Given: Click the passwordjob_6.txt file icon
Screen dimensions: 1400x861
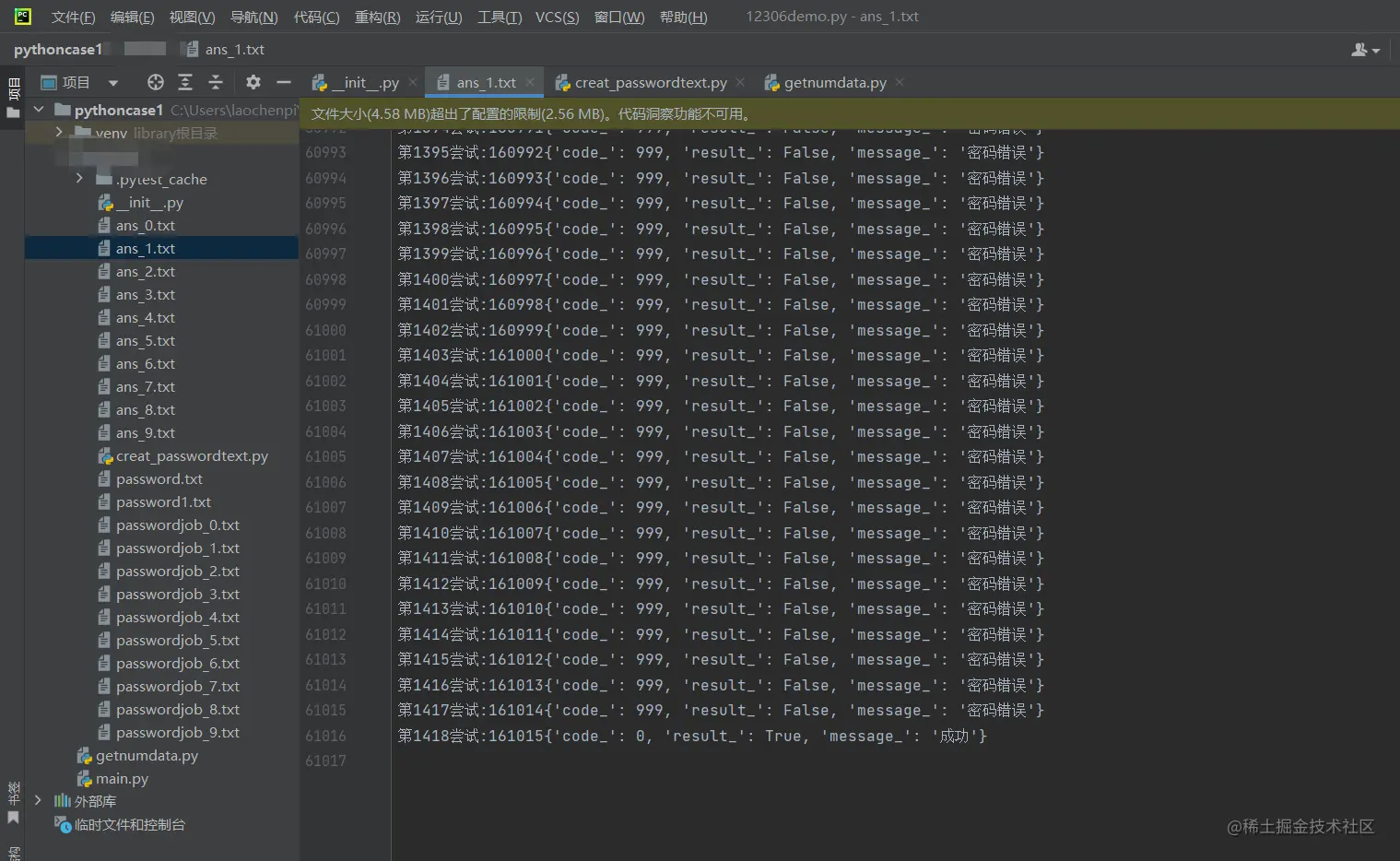Looking at the screenshot, I should [x=105, y=664].
